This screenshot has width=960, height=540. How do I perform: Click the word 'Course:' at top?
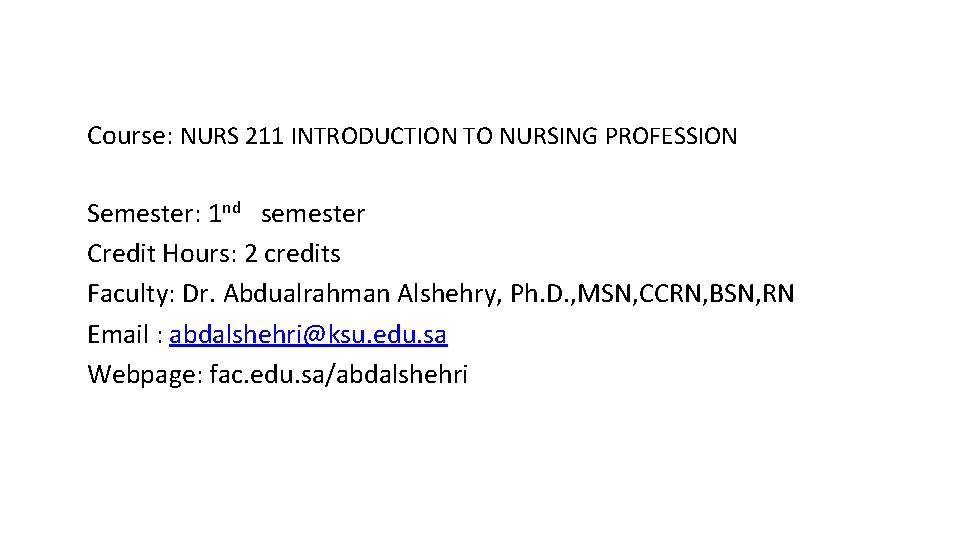(130, 135)
